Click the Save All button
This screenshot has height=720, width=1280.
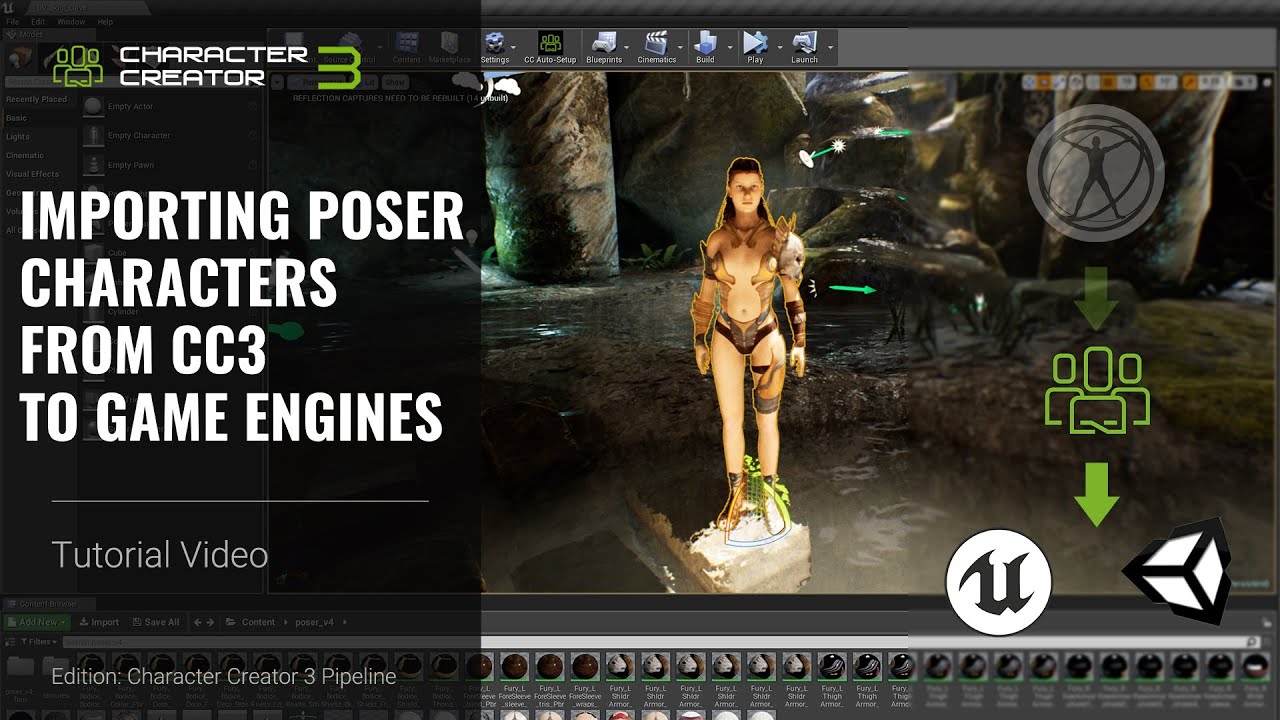(154, 622)
